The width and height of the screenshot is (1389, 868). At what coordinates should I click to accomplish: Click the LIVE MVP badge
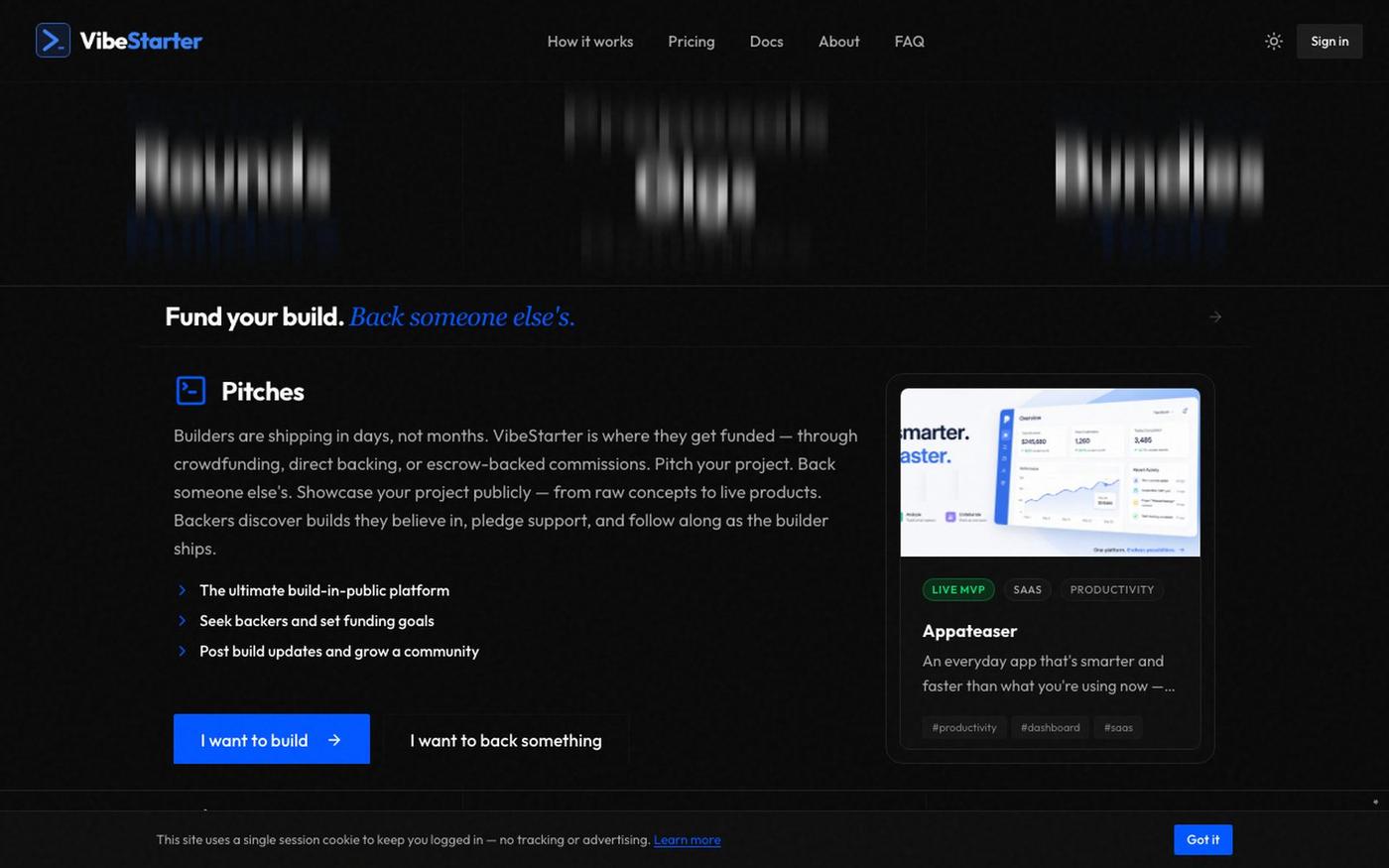point(958,589)
